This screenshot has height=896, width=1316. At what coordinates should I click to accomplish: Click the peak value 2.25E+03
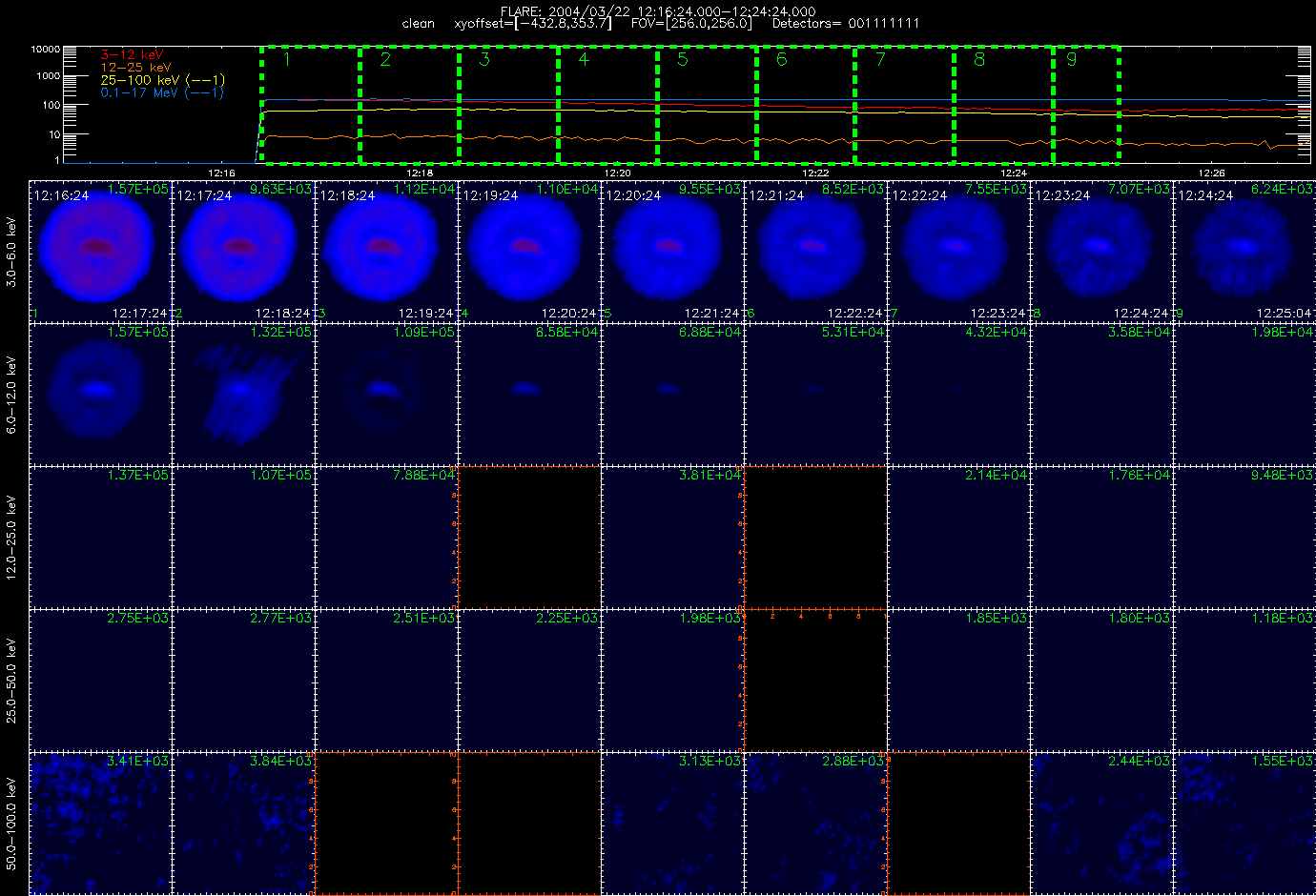click(567, 618)
